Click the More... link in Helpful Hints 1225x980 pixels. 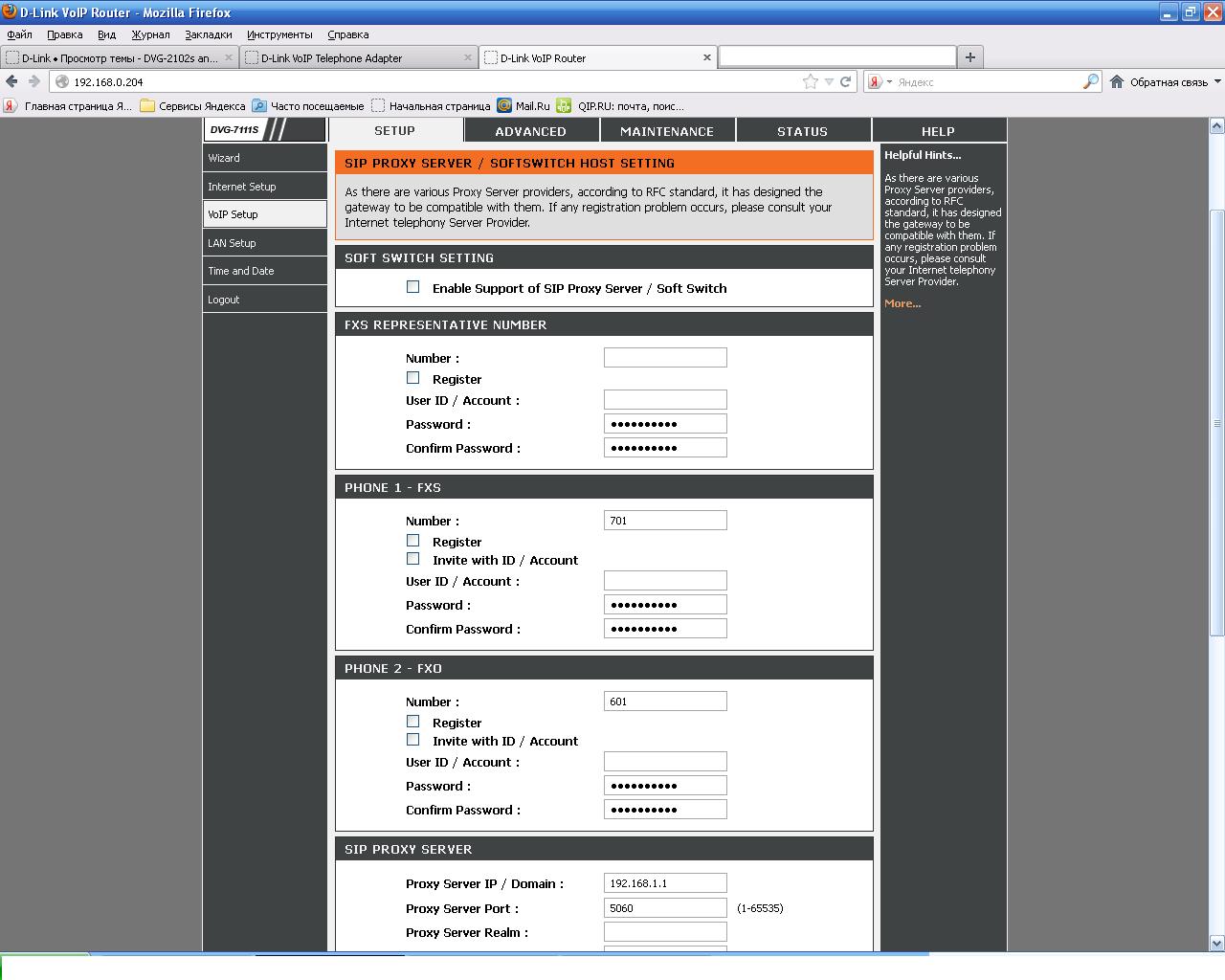pos(902,303)
